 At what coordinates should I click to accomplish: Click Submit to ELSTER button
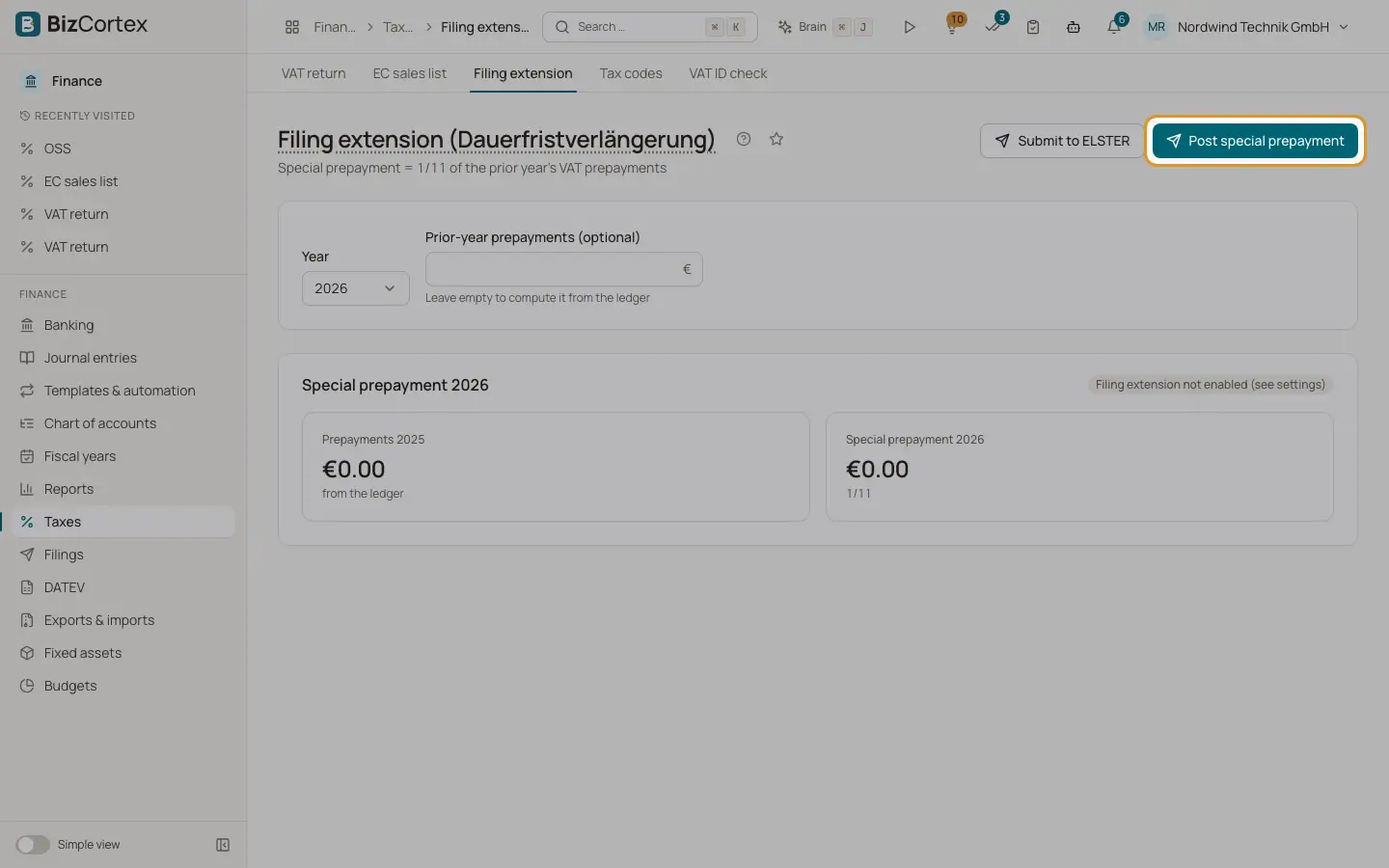point(1062,141)
